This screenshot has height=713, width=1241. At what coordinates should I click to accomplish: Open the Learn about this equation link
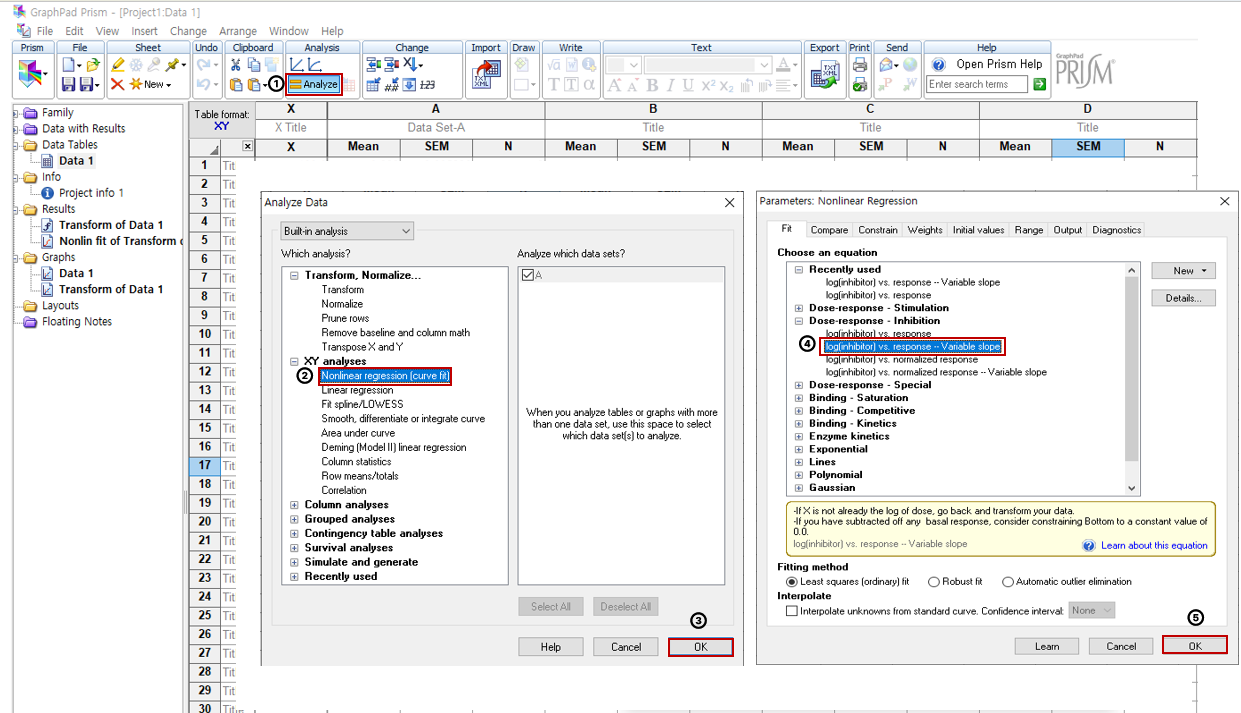pos(1154,546)
